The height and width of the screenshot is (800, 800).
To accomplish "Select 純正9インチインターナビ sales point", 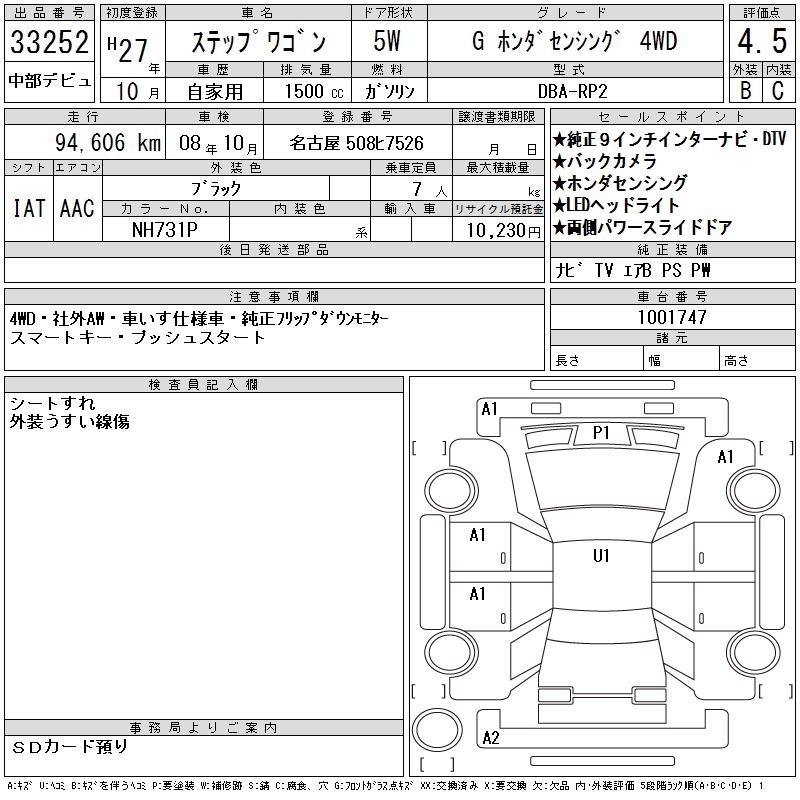I will (x=669, y=139).
